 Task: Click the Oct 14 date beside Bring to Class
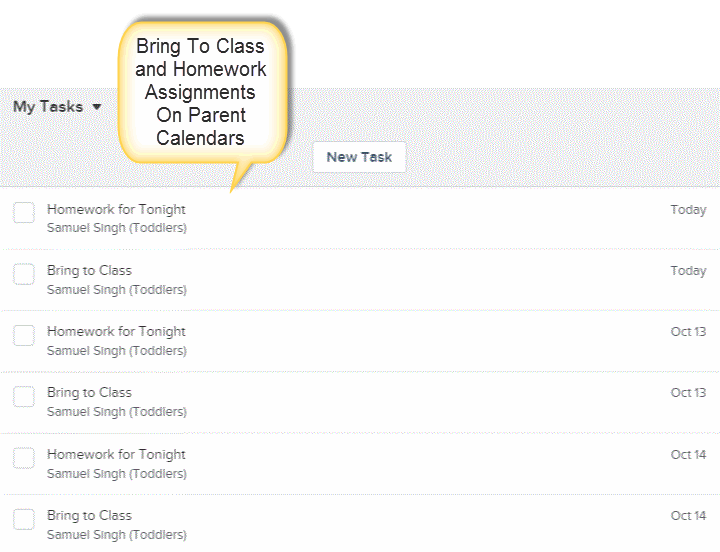688,516
